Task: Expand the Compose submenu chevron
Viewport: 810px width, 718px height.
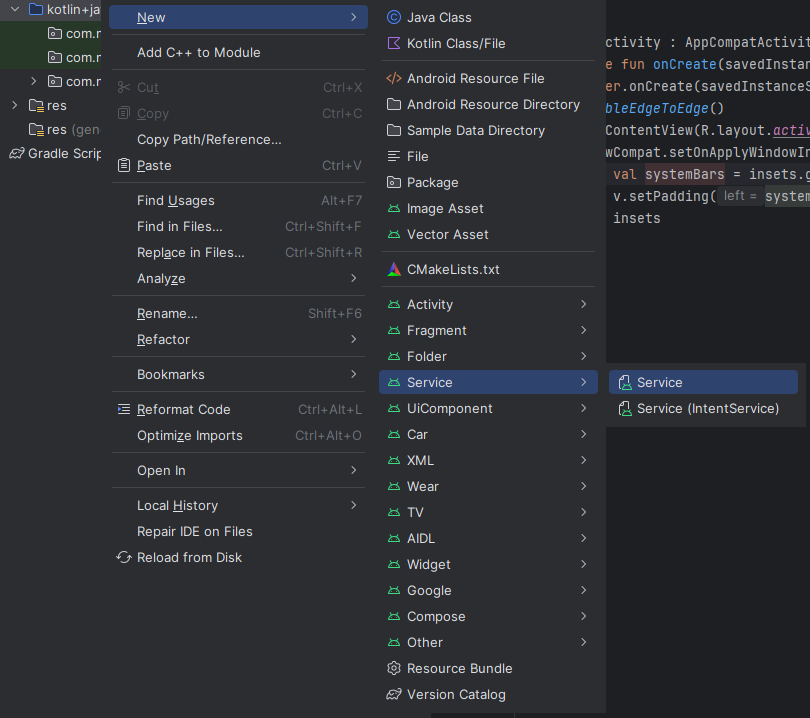Action: coord(583,616)
